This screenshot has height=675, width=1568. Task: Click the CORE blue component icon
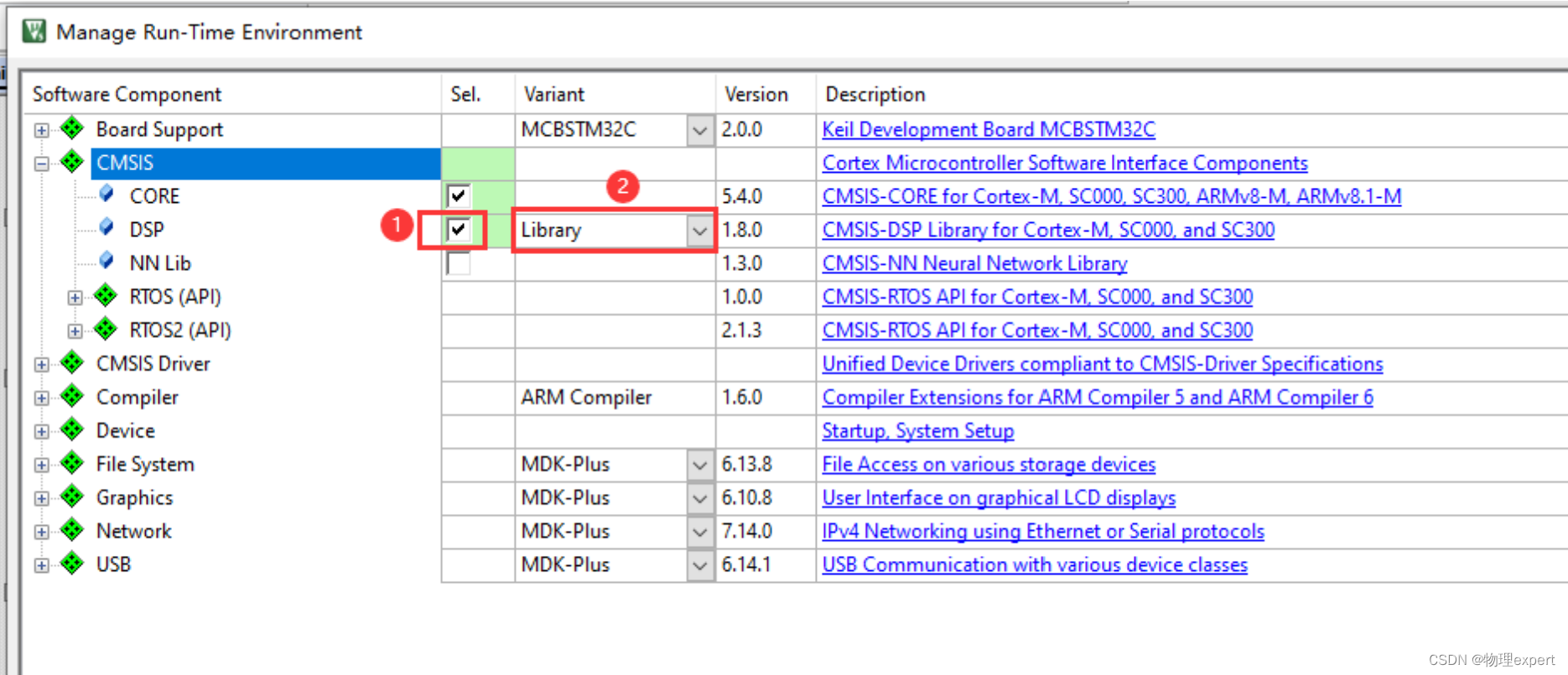[x=106, y=195]
